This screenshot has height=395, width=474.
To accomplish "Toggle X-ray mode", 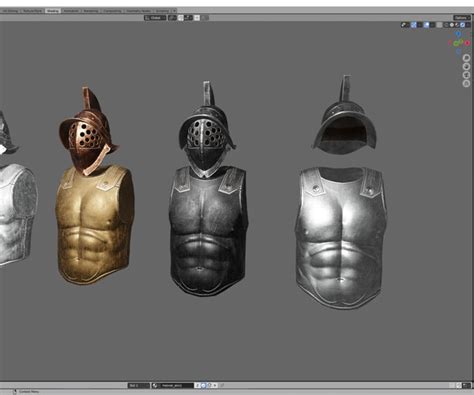I will tap(439, 25).
